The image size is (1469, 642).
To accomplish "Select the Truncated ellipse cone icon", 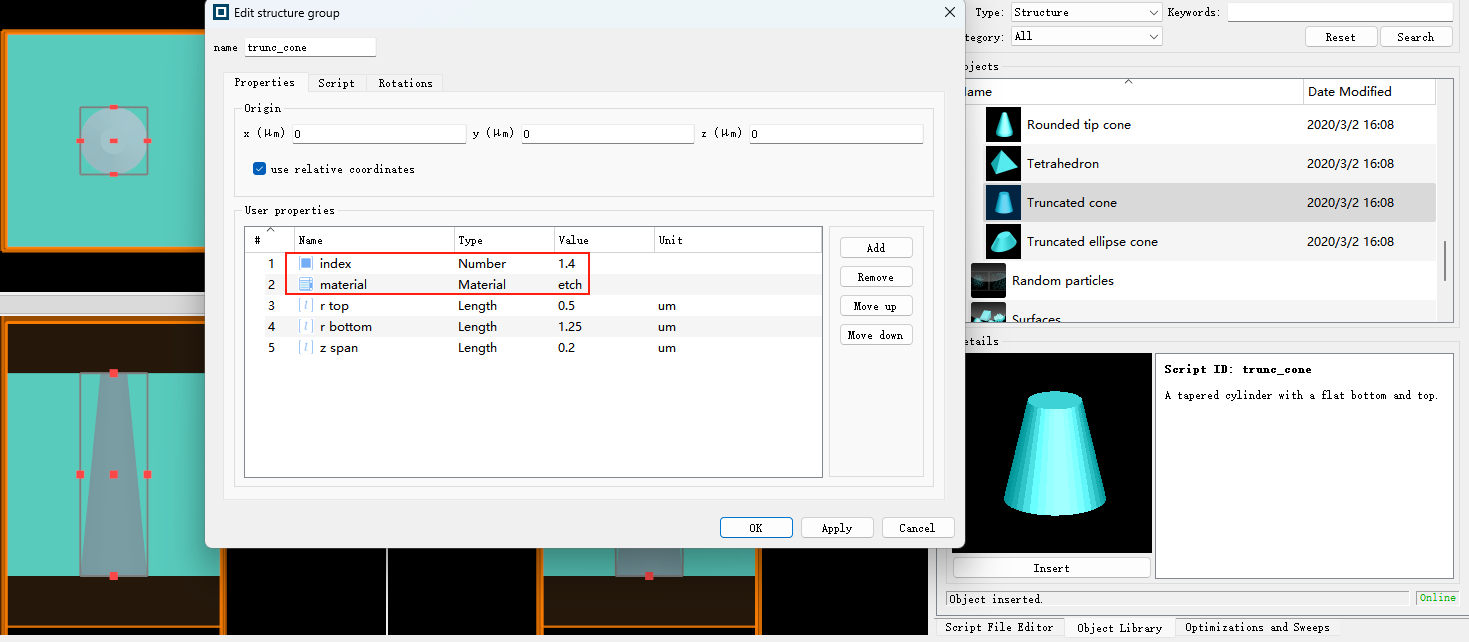I will click(x=1003, y=242).
